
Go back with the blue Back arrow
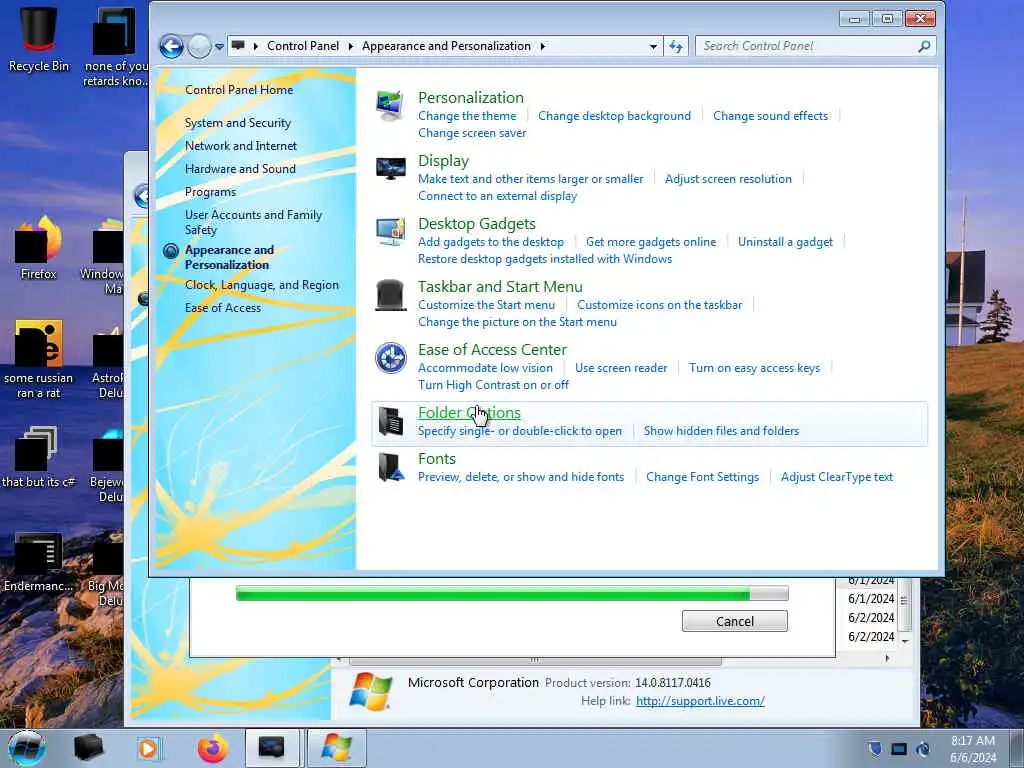(171, 46)
